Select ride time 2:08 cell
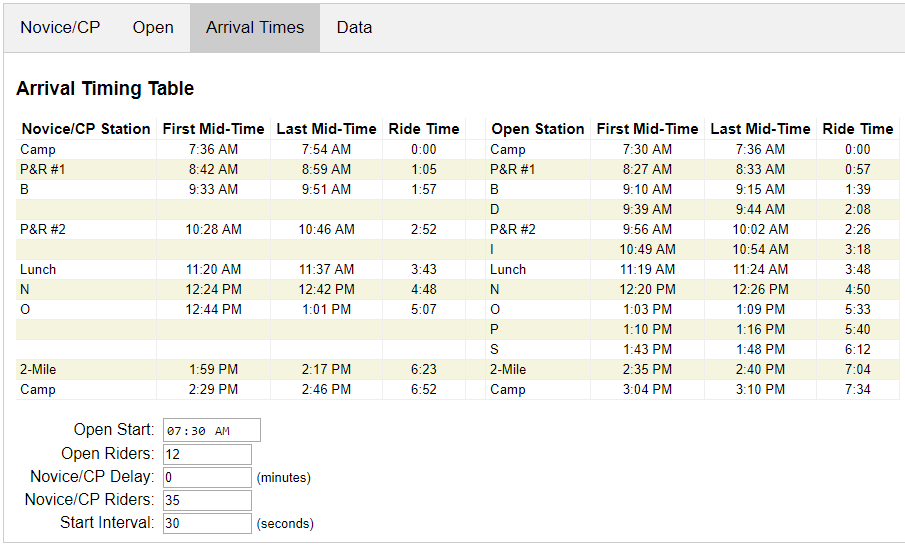 [x=858, y=209]
